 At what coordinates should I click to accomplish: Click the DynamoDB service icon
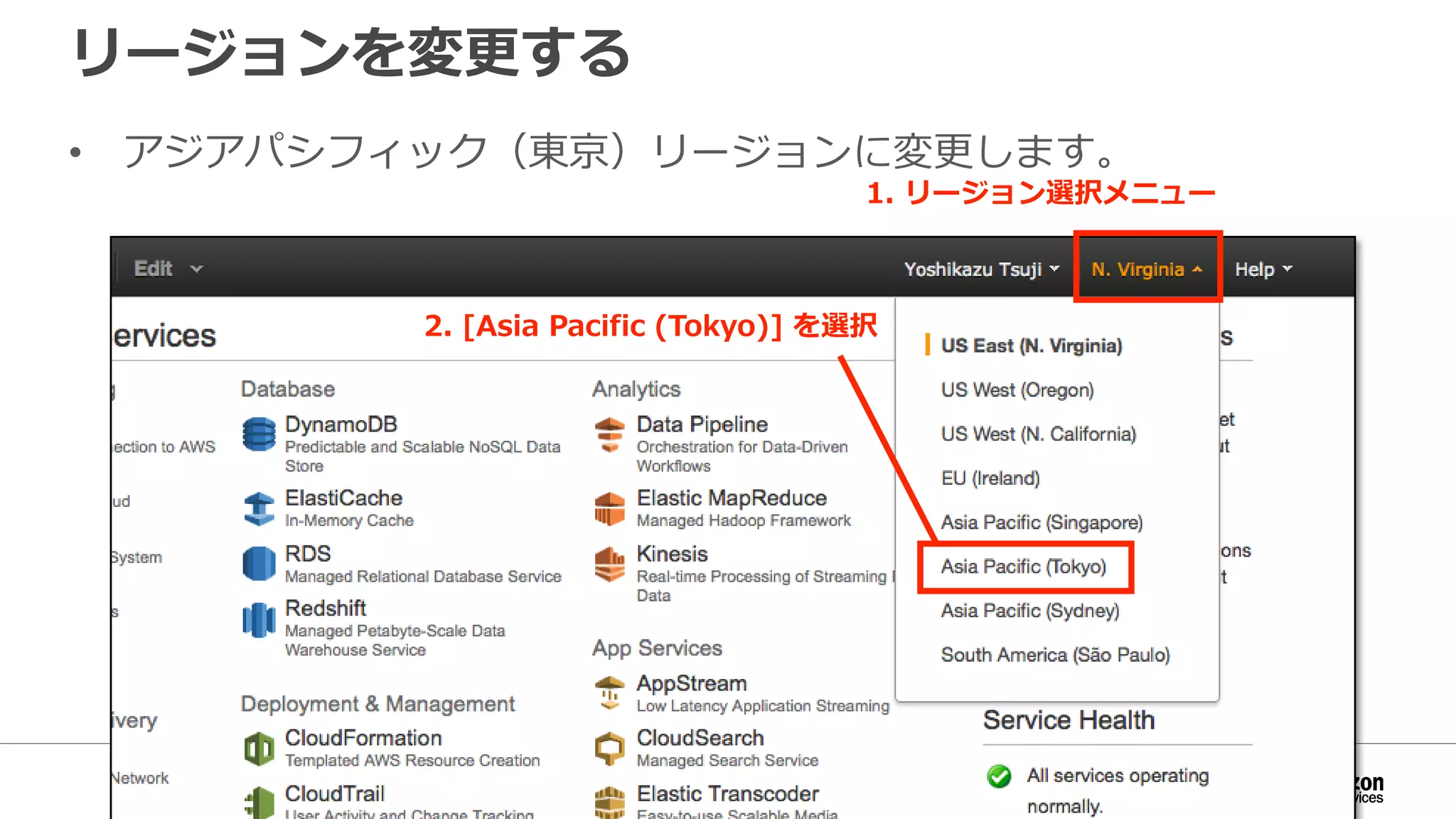pyautogui.click(x=259, y=434)
